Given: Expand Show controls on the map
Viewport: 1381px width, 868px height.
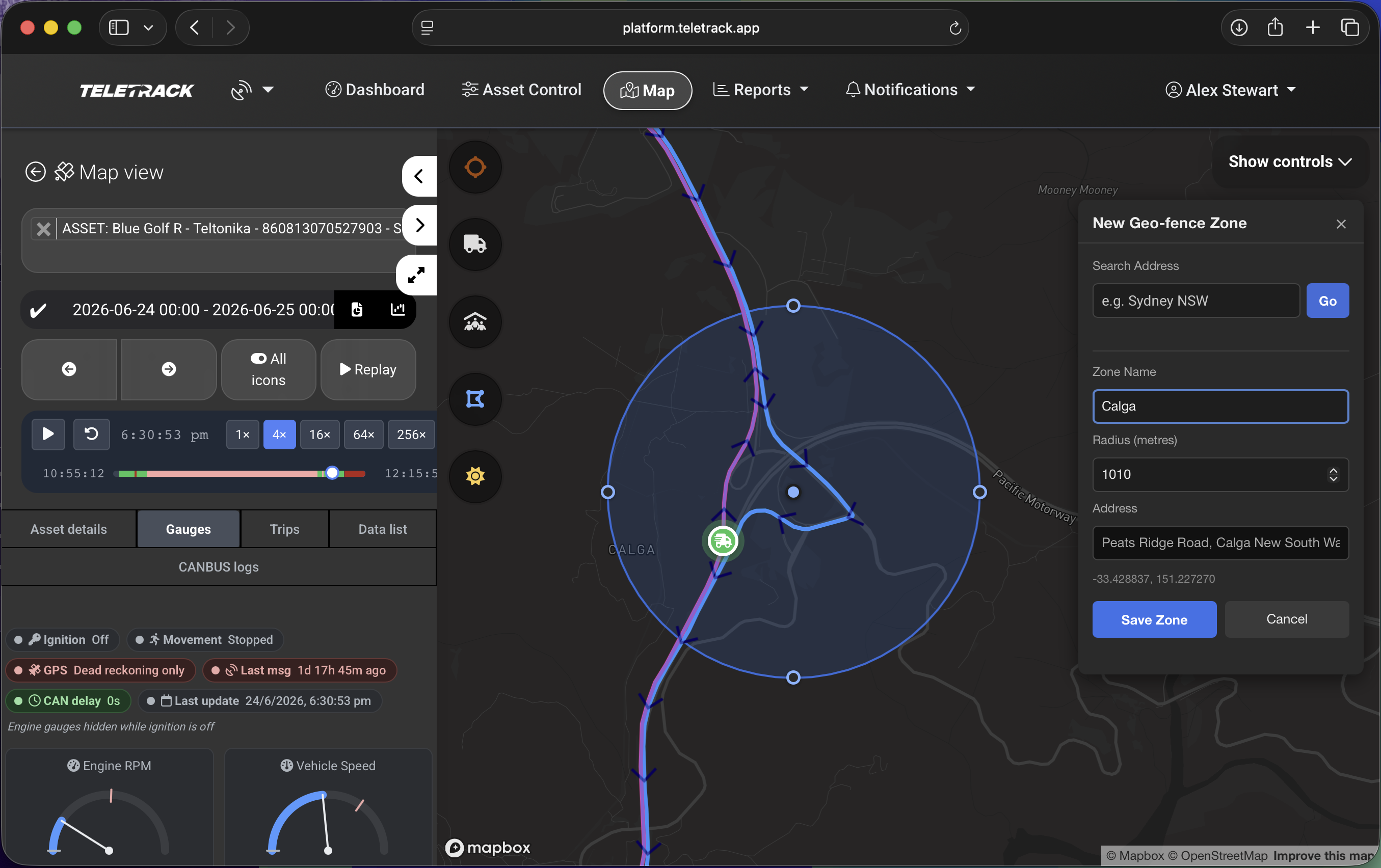Looking at the screenshot, I should click(x=1290, y=161).
